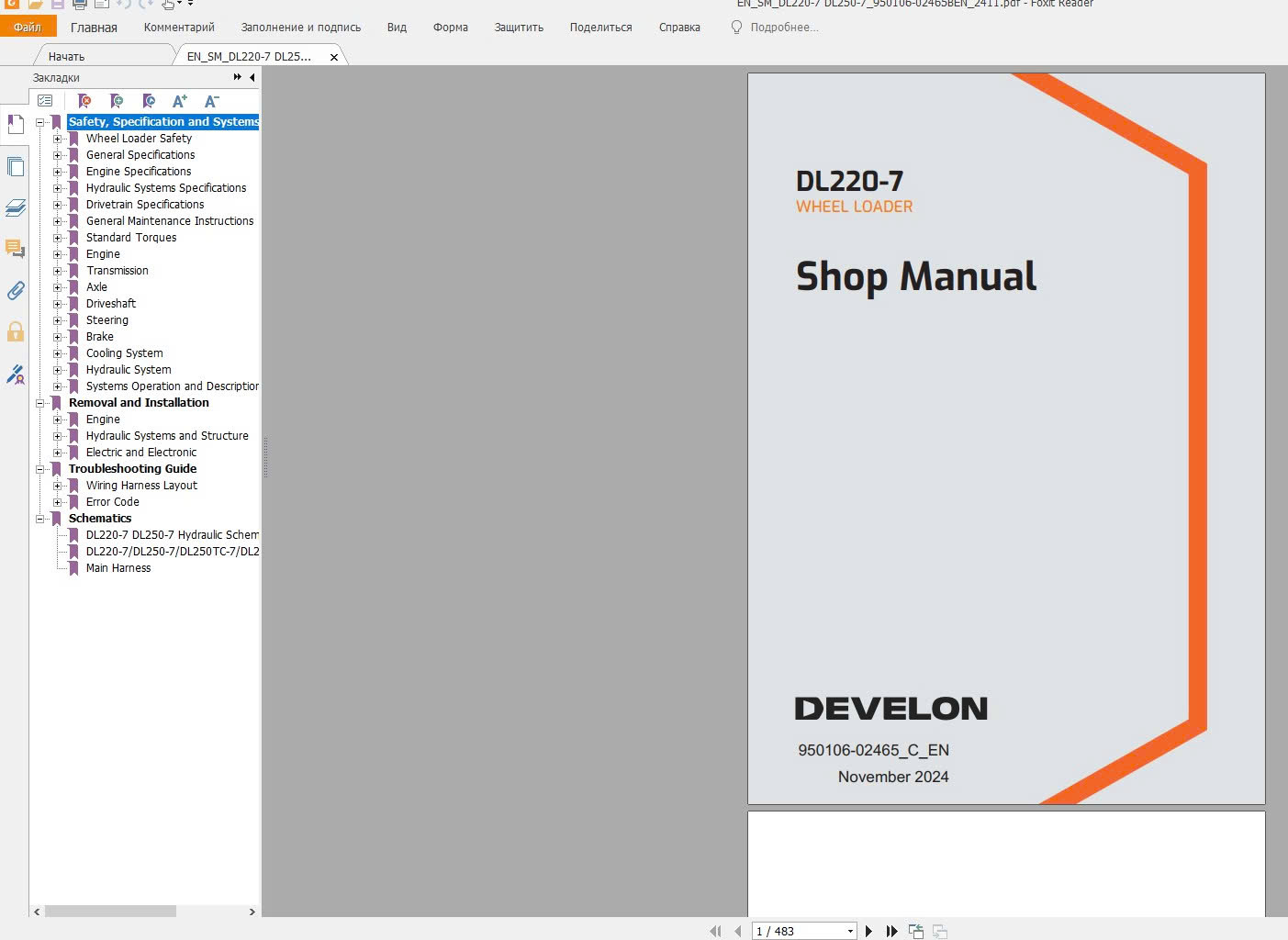Open the Защитить ribbon tab
Viewport: 1288px width, 940px height.
pos(519,28)
